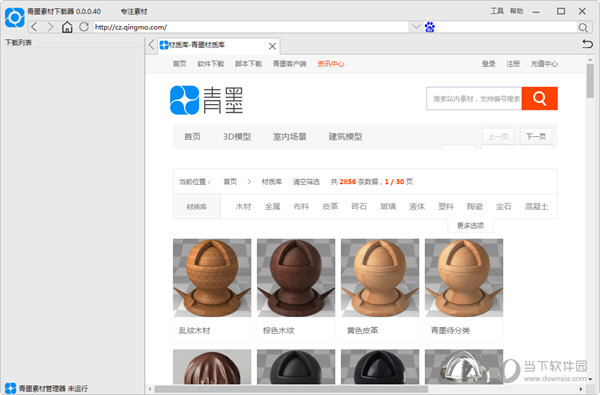Open the 帮助 menu
Image resolution: width=600 pixels, height=395 pixels.
(516, 11)
